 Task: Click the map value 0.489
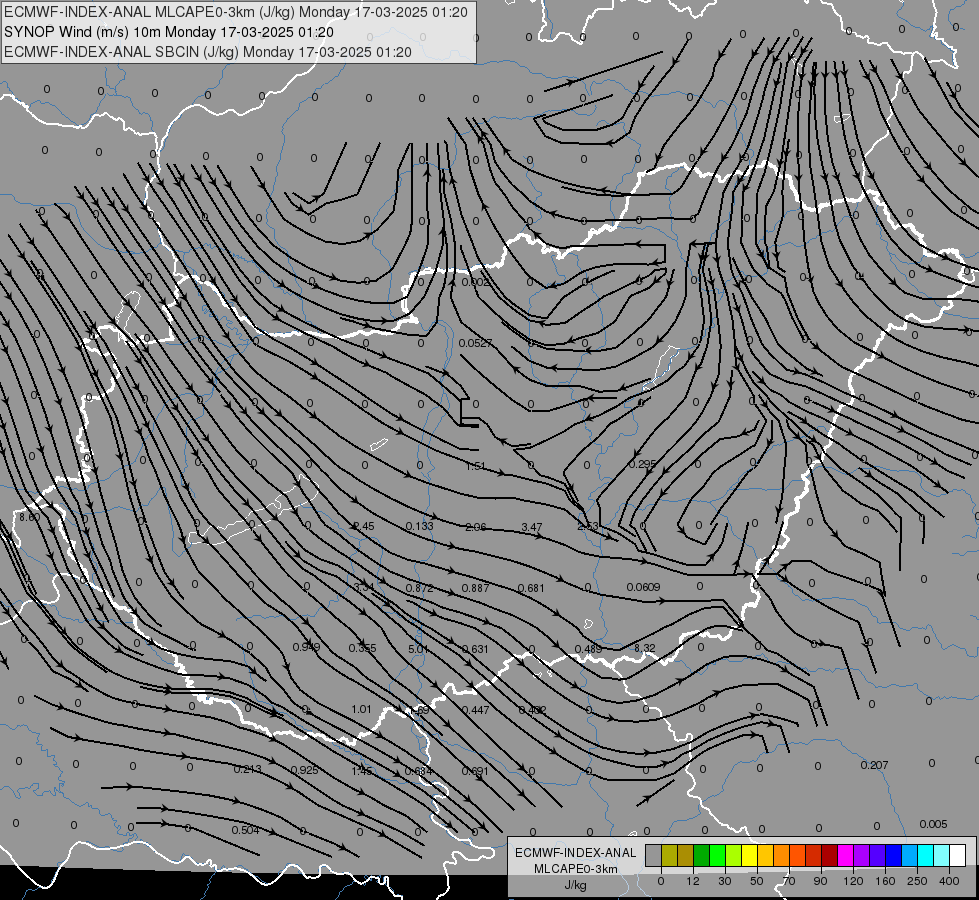click(x=588, y=649)
